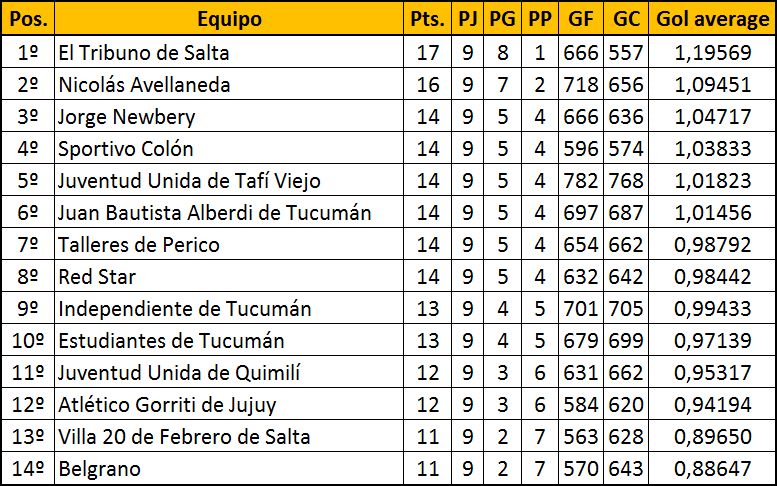Click the 14º position cell
Screen dimensions: 777x486
(x=27, y=468)
